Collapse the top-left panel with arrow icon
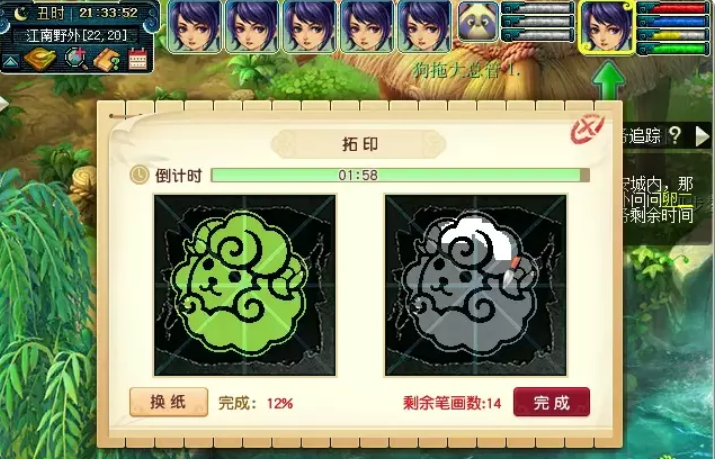 pyautogui.click(x=11, y=61)
